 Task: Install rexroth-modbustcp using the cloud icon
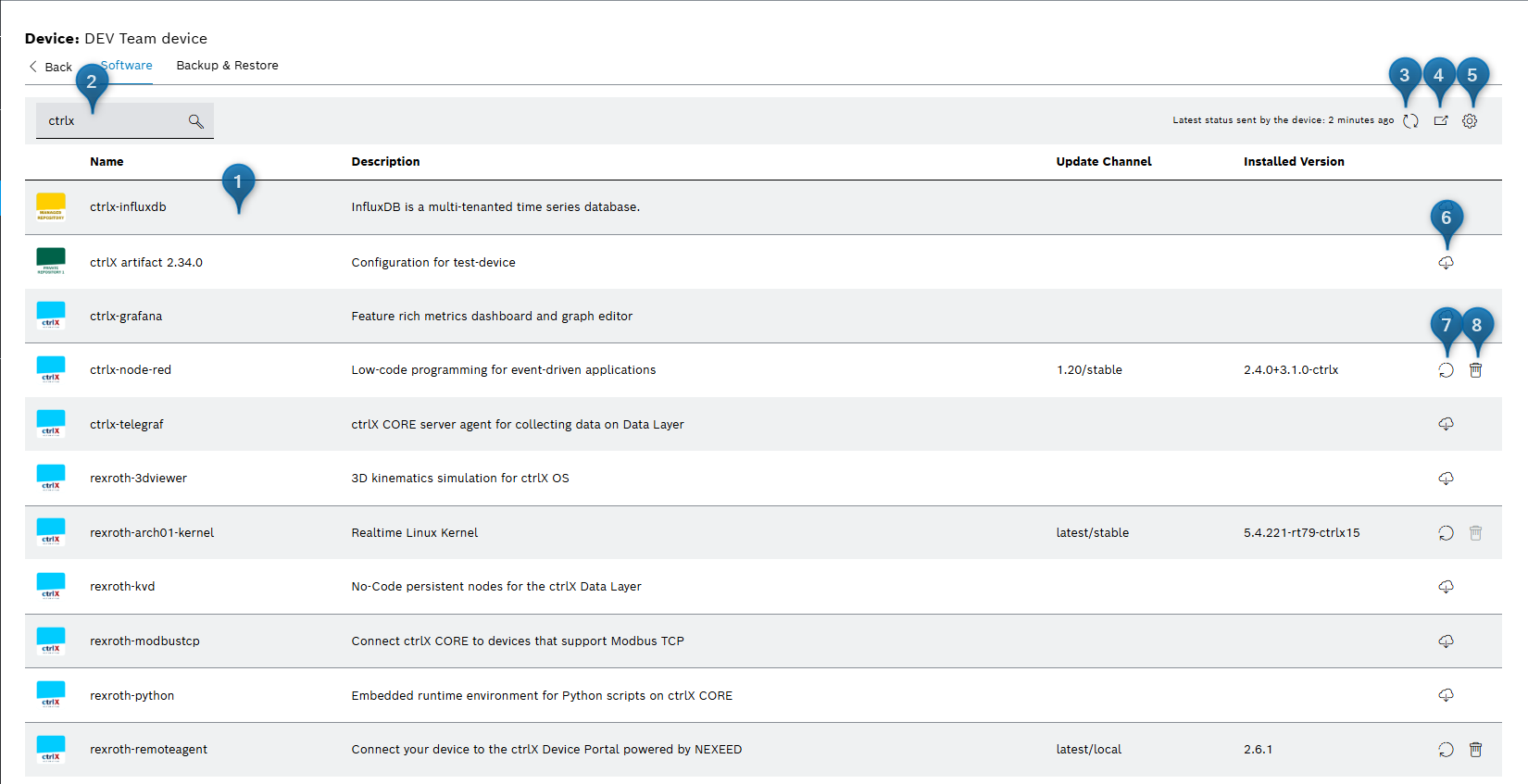click(1446, 641)
